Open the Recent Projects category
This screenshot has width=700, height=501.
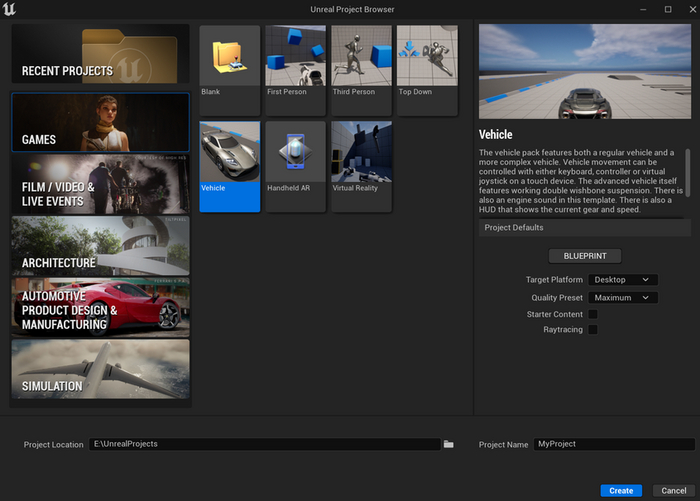(100, 56)
